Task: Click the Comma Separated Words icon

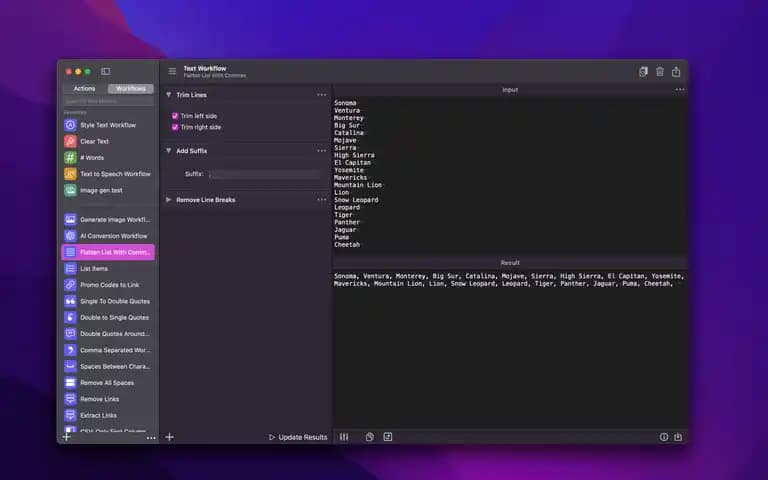Action: (71, 350)
